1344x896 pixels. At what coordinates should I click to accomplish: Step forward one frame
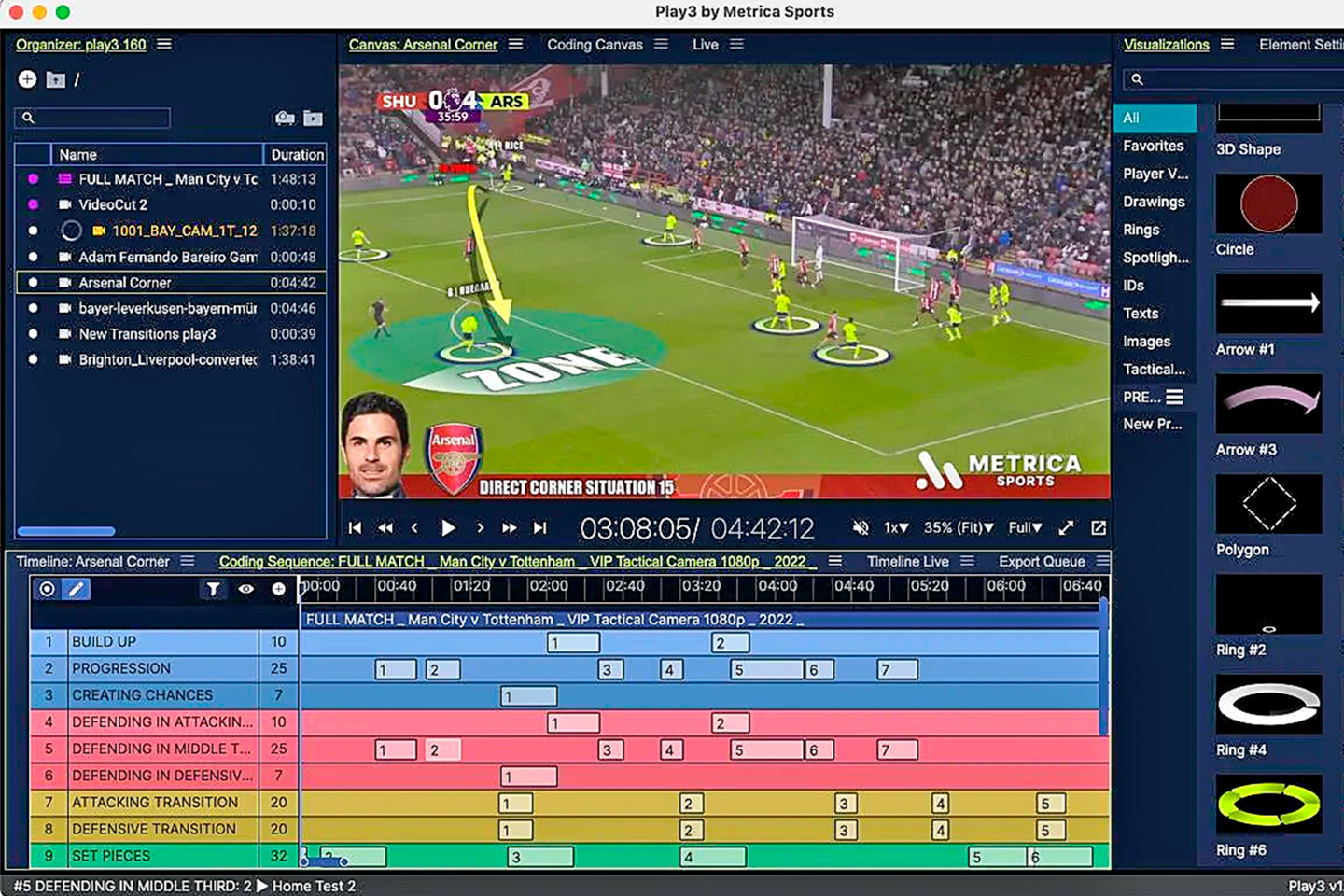coord(480,528)
